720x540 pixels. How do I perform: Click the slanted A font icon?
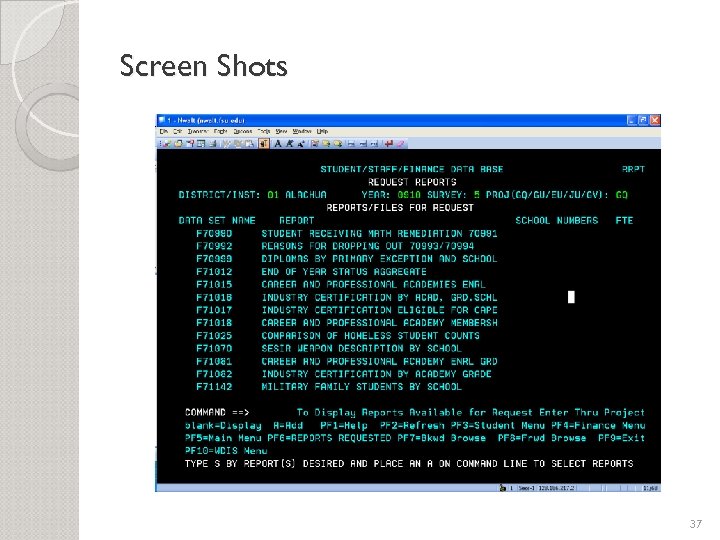290,144
